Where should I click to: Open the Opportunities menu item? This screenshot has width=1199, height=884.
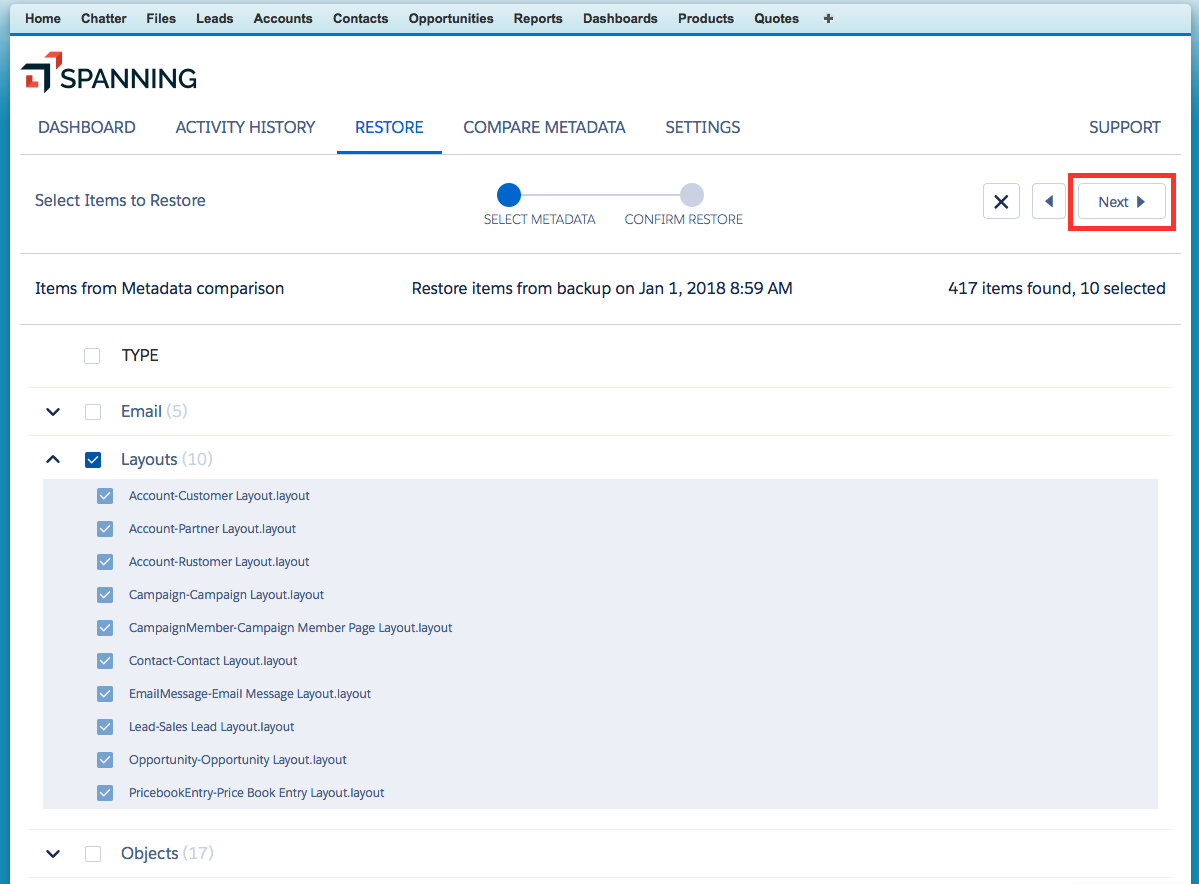450,18
